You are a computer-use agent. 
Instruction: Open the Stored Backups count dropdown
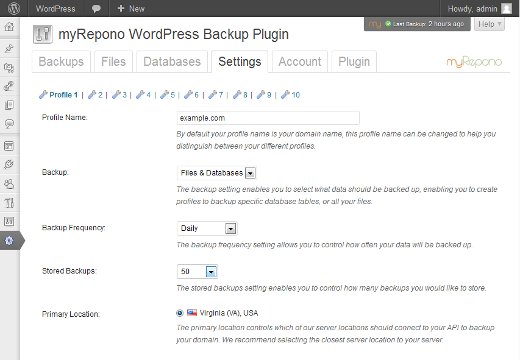tap(197, 272)
